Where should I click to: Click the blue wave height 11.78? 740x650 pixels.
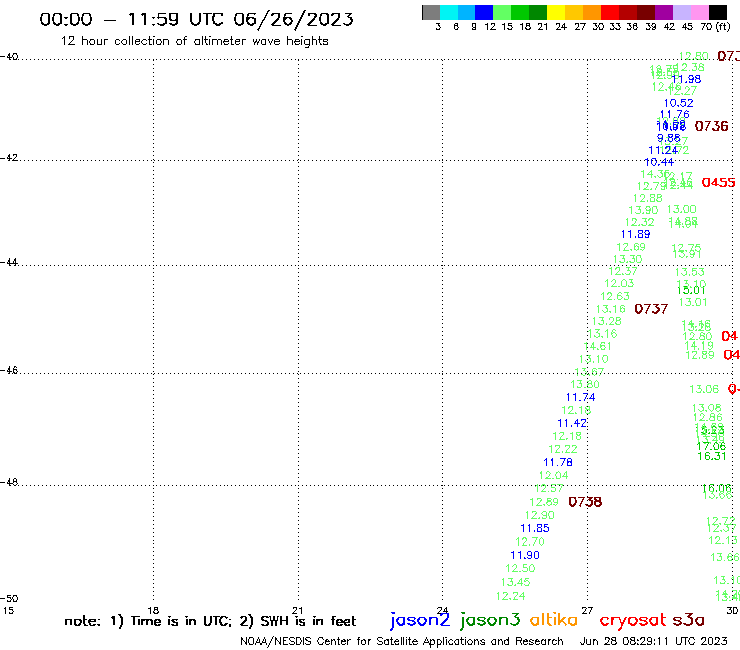coord(558,463)
